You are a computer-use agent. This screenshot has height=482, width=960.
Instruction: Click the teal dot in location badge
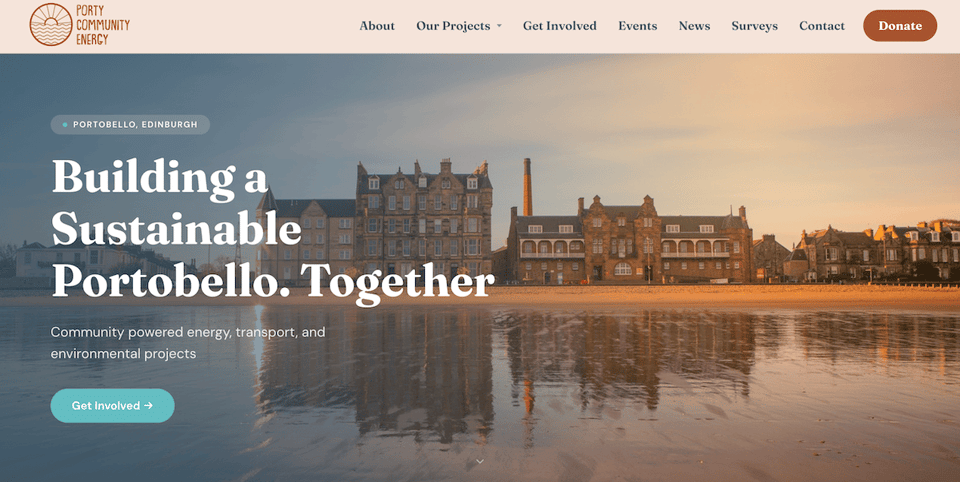(x=65, y=124)
